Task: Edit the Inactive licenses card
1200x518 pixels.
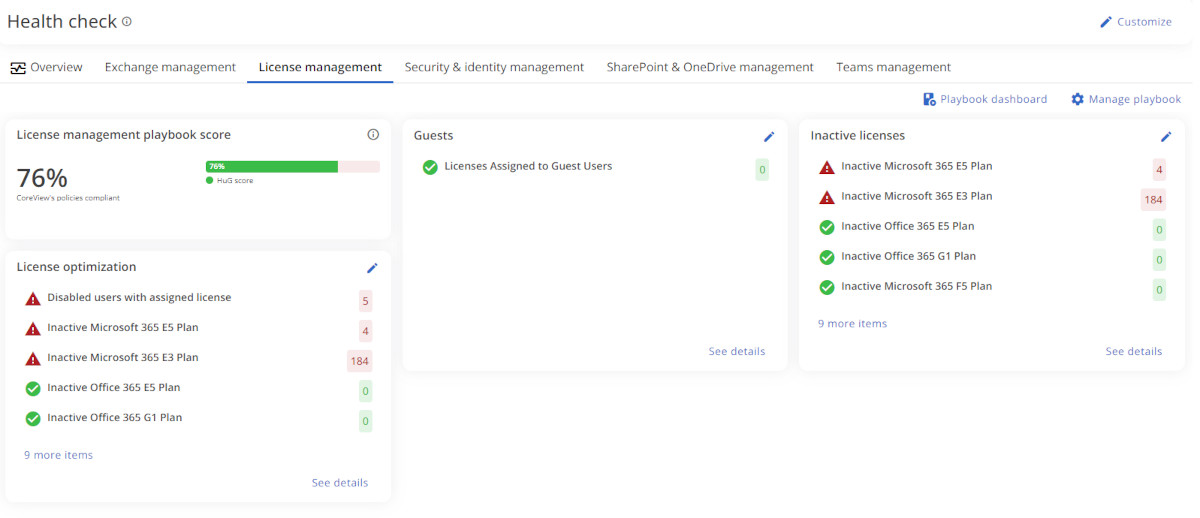Action: pyautogui.click(x=1166, y=136)
